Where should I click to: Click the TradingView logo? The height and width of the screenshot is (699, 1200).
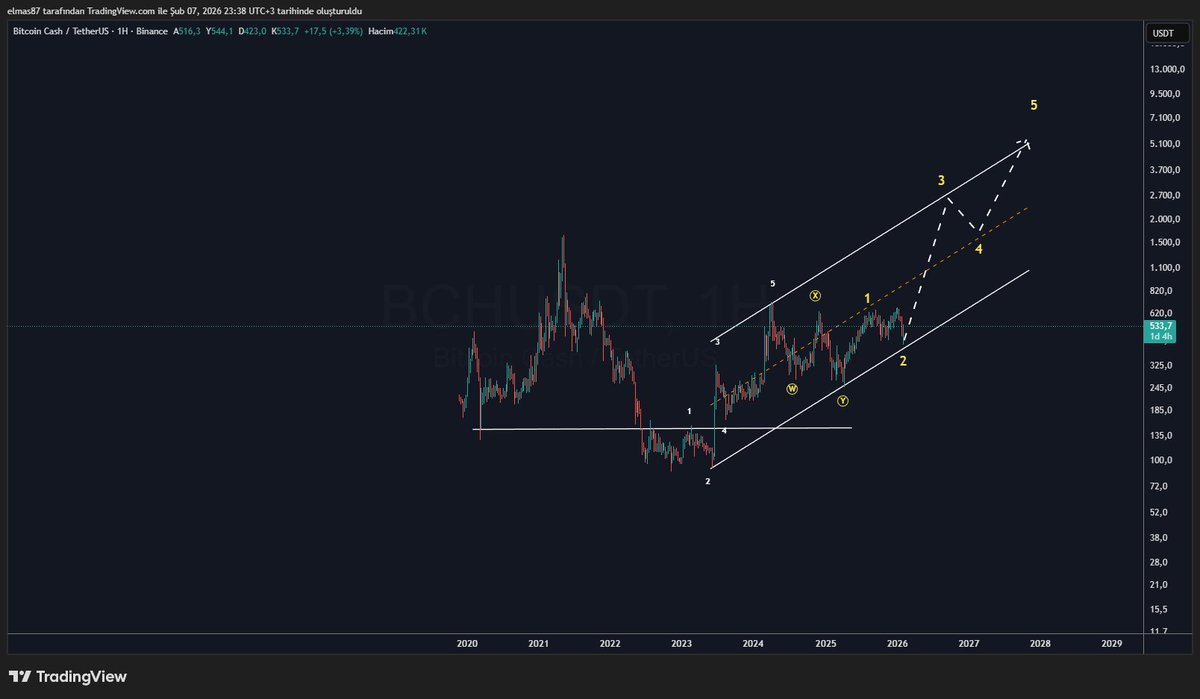coord(69,677)
